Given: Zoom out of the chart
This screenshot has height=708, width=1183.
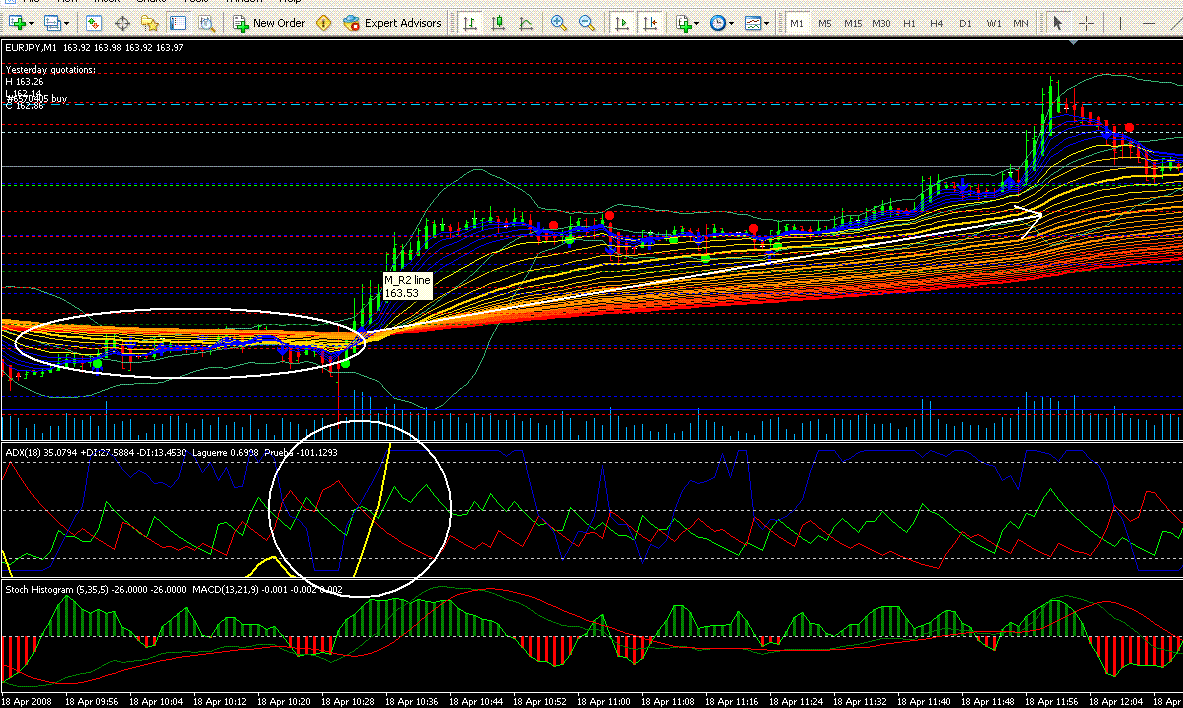Looking at the screenshot, I should (586, 23).
